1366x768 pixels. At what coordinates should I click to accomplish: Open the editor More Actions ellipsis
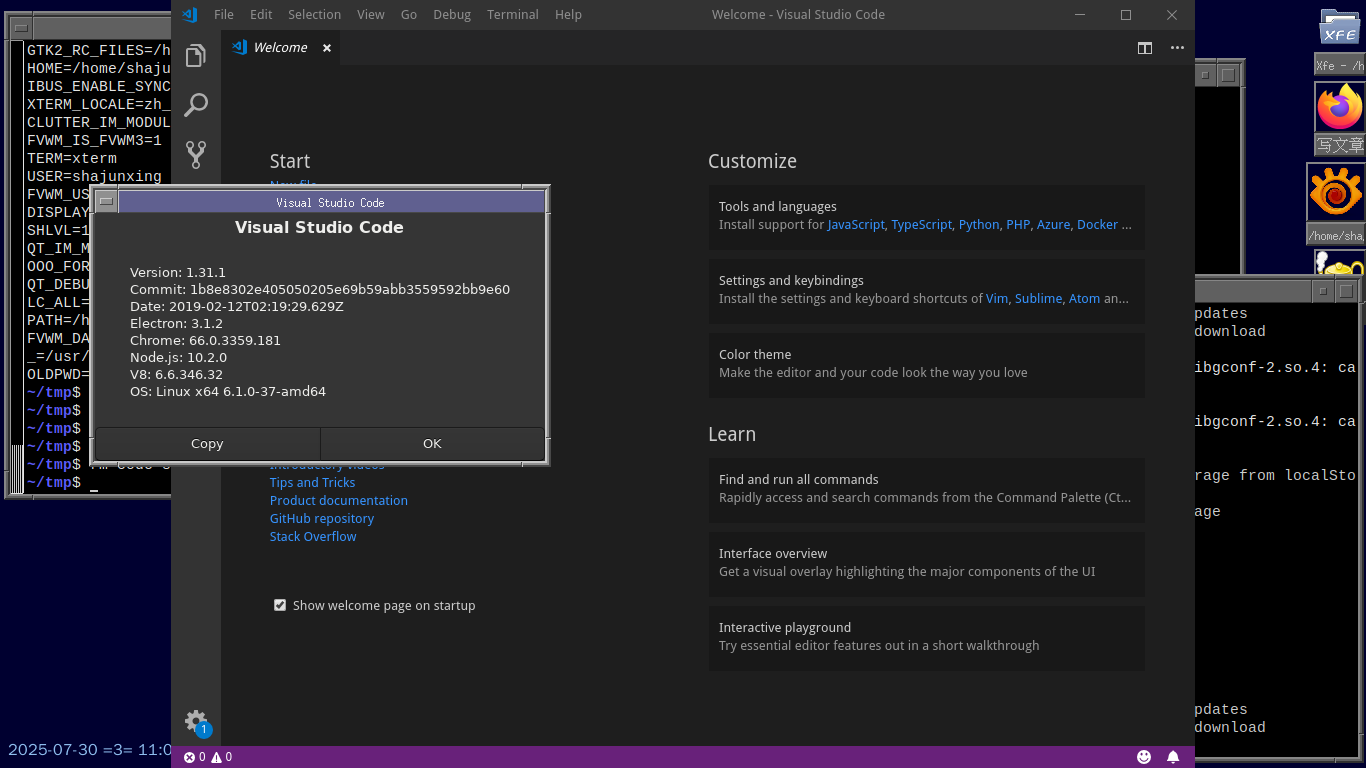[1177, 48]
